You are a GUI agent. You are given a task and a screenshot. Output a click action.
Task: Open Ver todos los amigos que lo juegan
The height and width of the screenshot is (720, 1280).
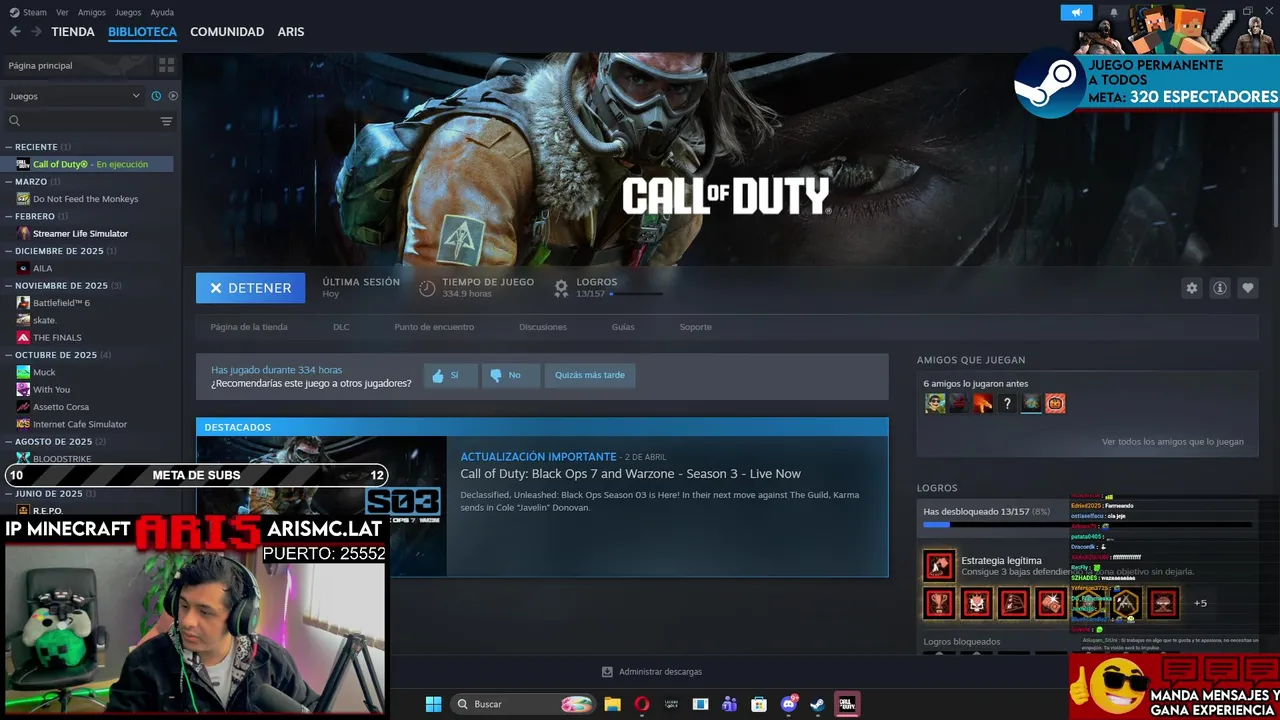click(1173, 442)
